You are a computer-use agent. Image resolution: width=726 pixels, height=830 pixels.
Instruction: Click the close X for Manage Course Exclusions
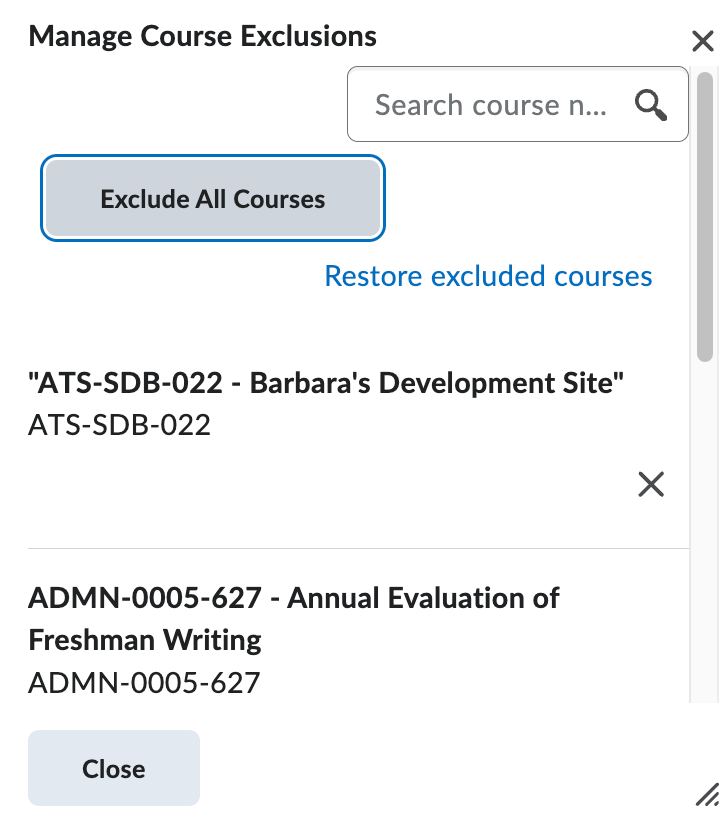click(x=703, y=40)
